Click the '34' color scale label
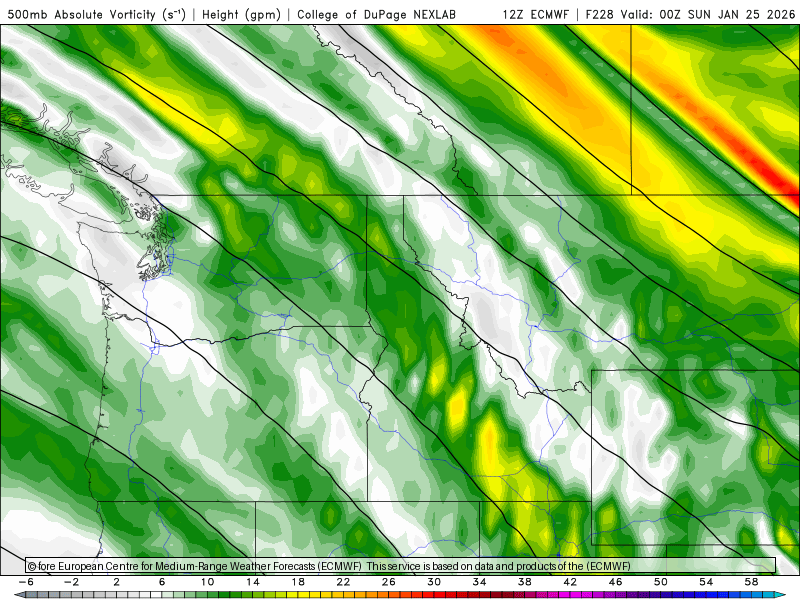The width and height of the screenshot is (800, 600). tap(479, 582)
